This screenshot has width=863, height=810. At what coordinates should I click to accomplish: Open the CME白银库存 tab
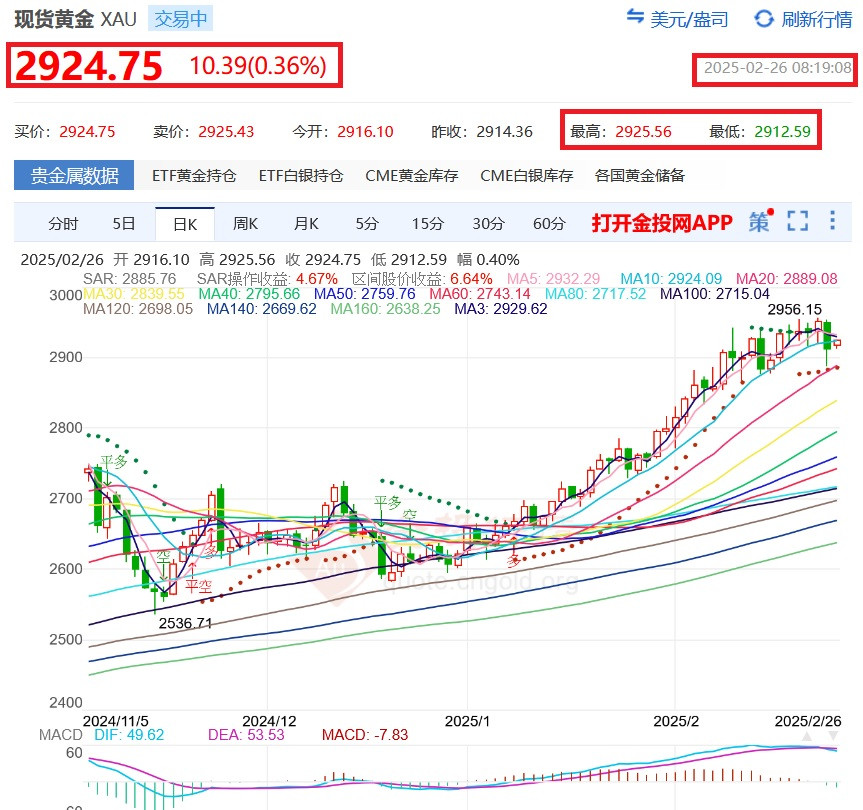pos(526,176)
